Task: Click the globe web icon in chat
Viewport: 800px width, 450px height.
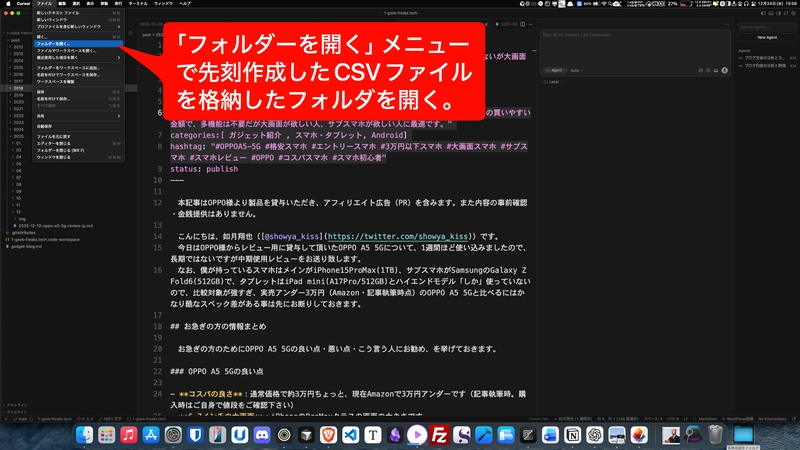Action: click(x=708, y=70)
